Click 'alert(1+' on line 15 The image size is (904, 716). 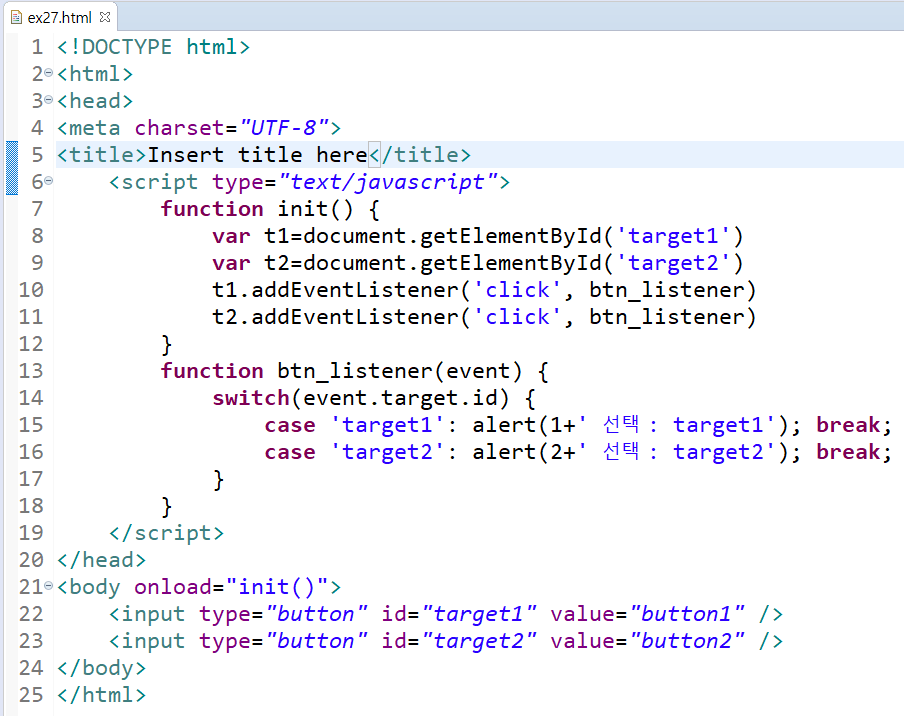point(525,425)
